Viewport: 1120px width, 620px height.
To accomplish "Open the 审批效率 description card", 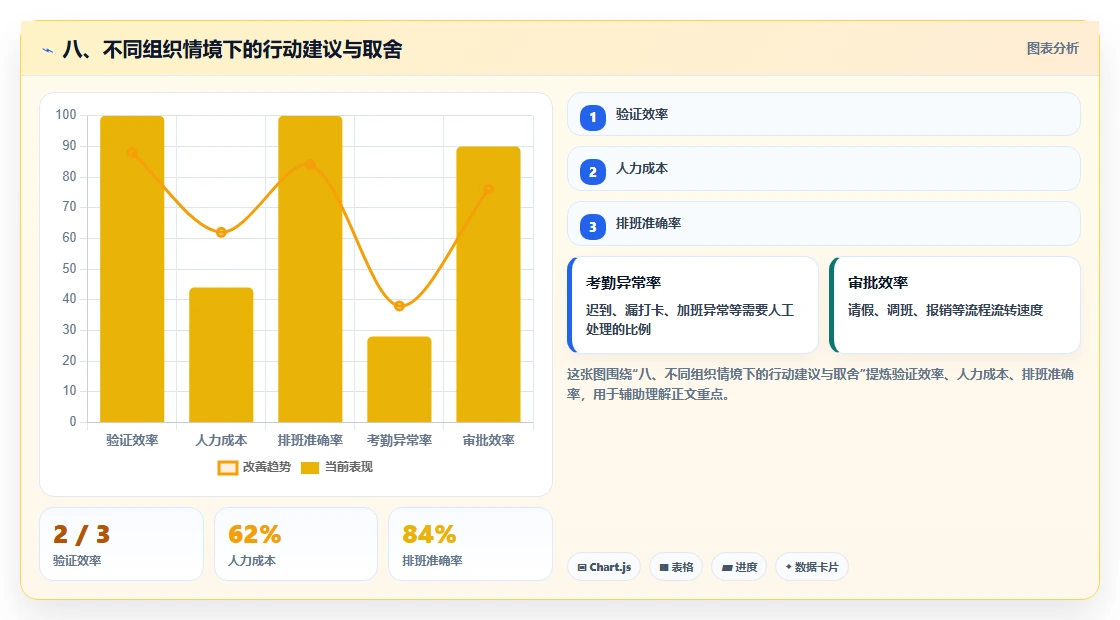I will (955, 305).
